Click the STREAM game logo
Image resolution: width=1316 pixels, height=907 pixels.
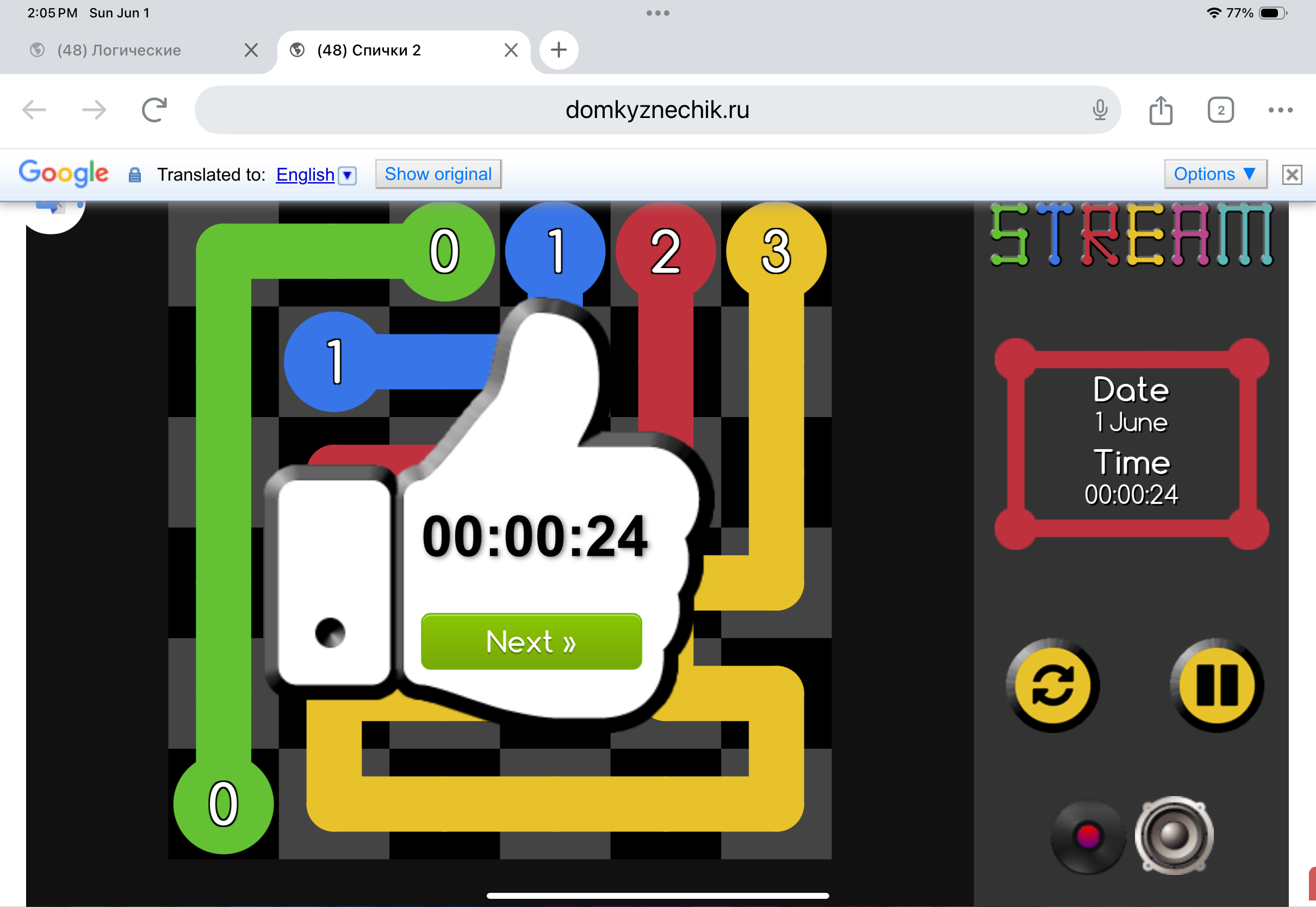click(1131, 234)
